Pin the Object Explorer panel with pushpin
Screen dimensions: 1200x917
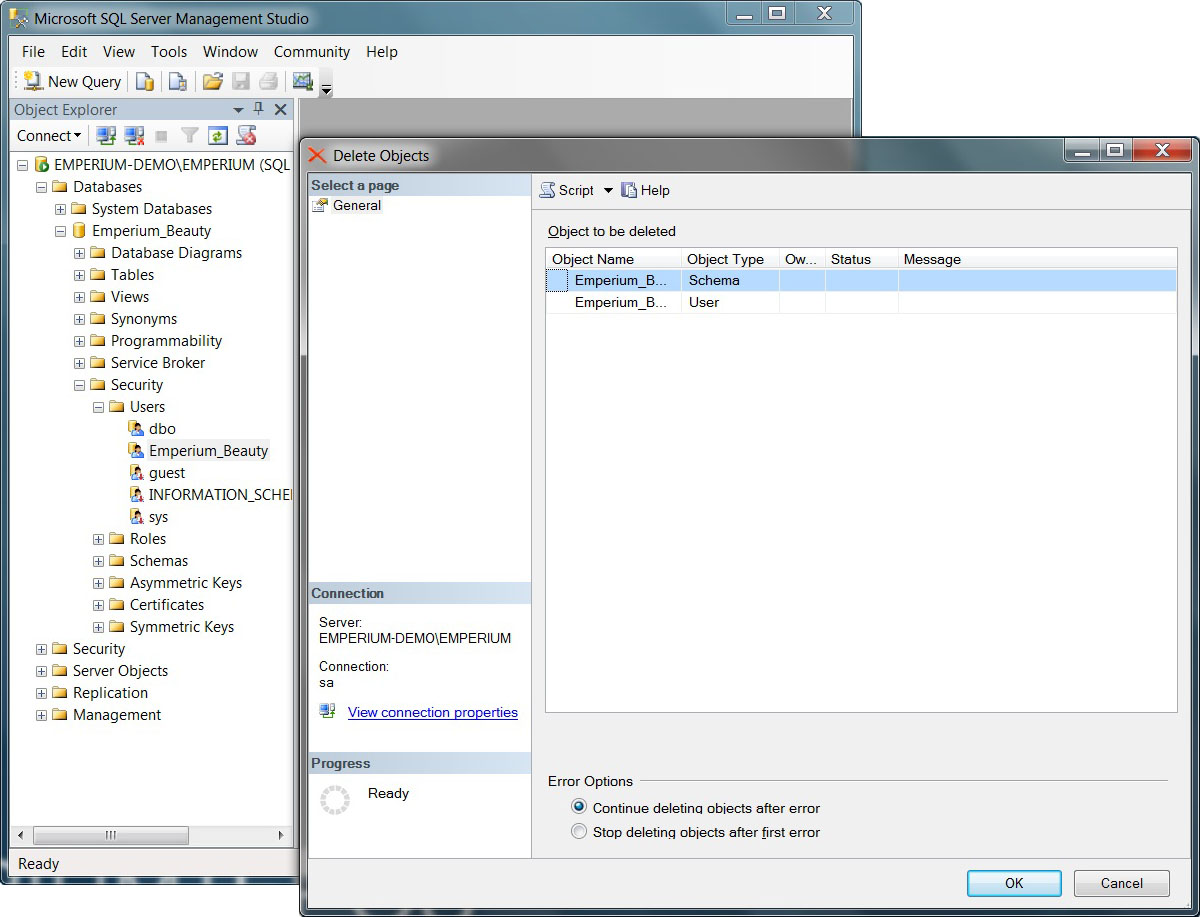tap(259, 109)
